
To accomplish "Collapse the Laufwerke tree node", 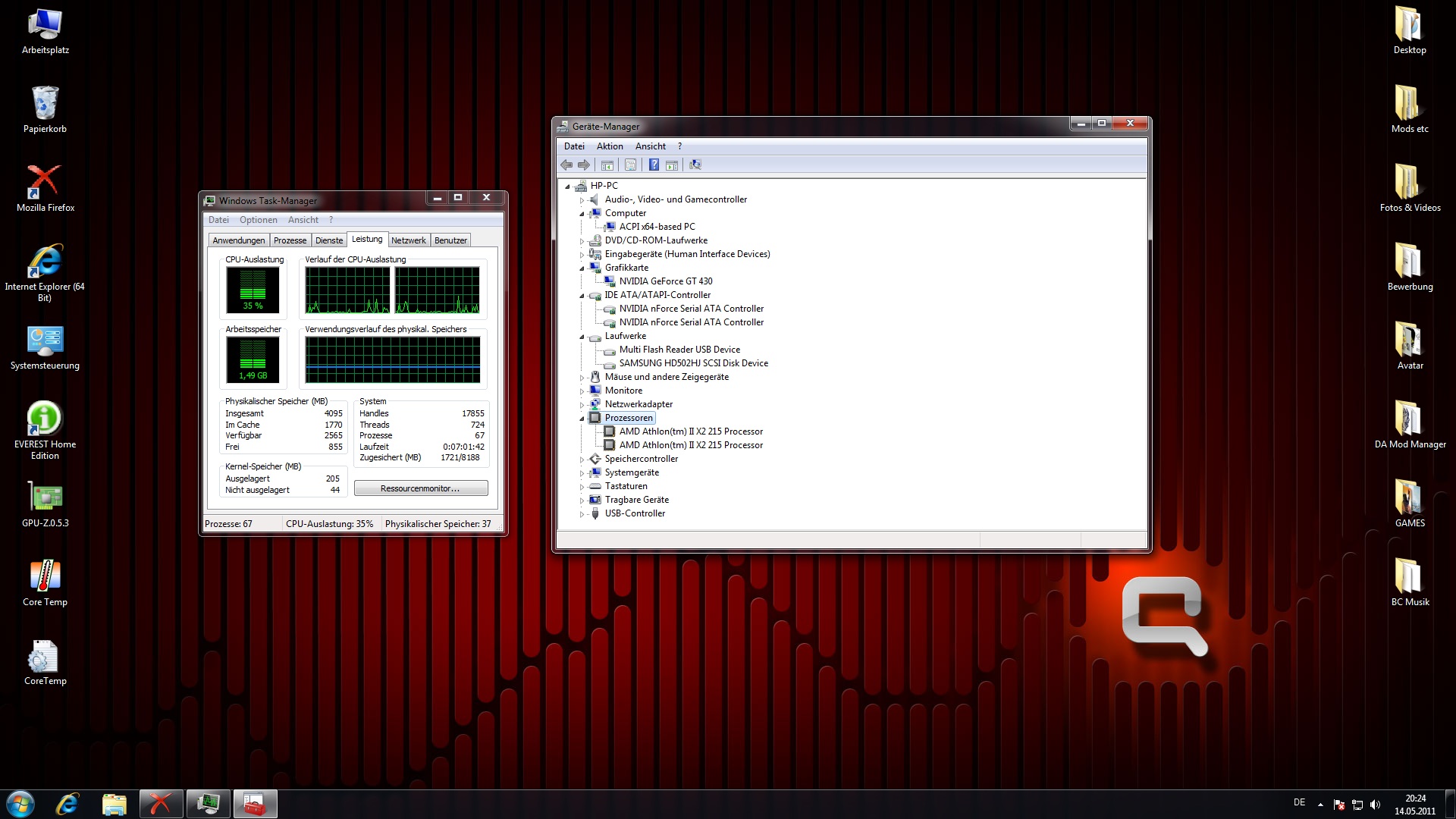I will (582, 337).
